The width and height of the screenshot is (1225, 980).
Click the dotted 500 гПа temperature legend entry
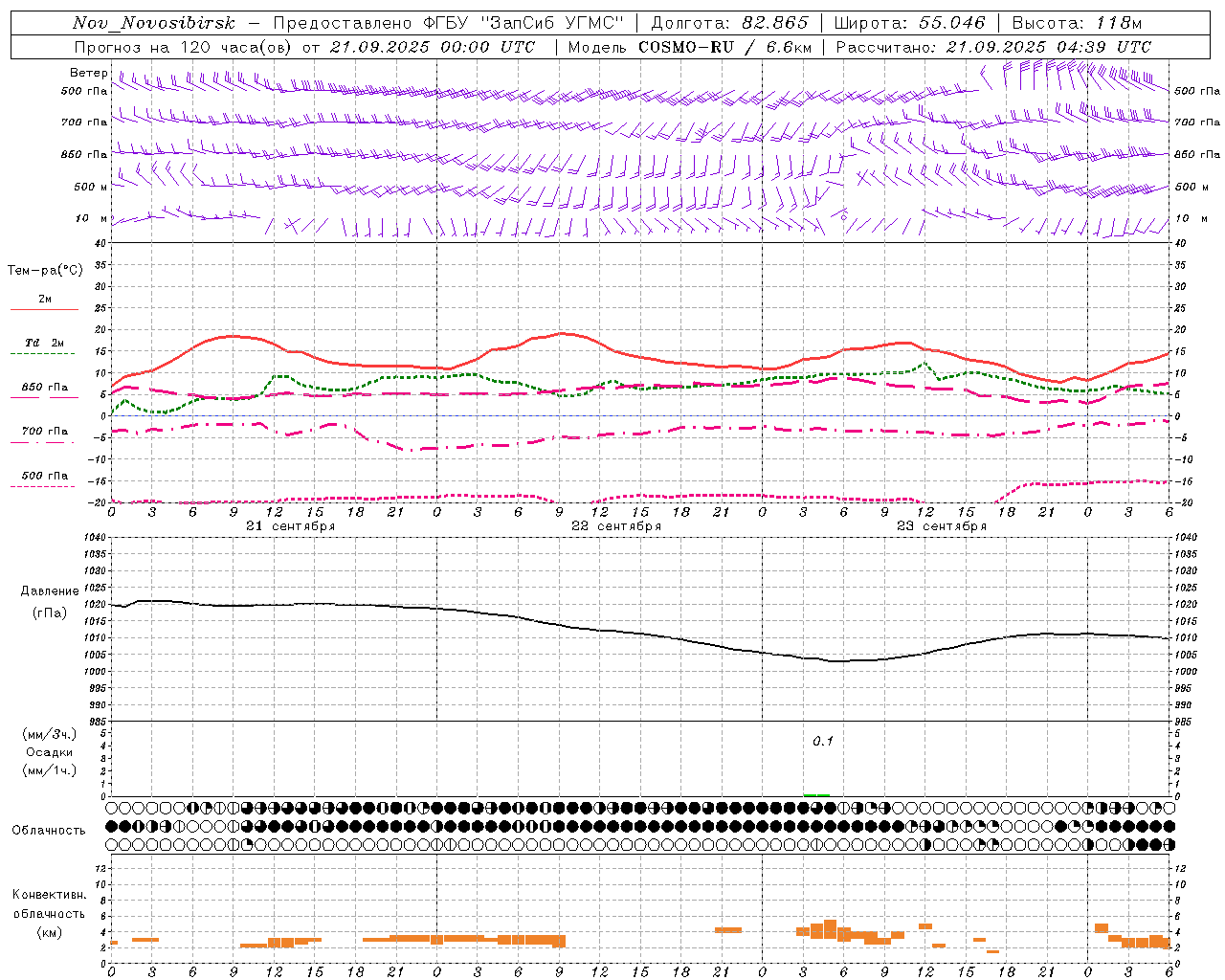(x=45, y=476)
